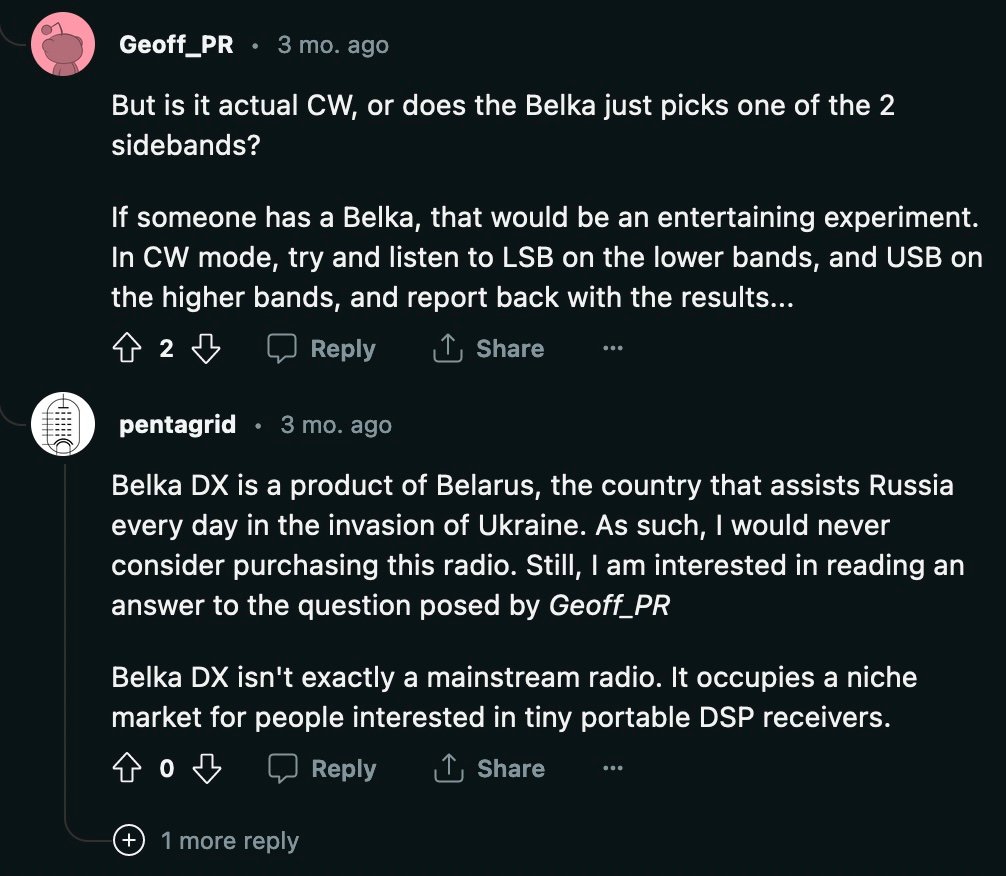Click the plus icon to show replies
Screen dimensions: 1006x876
point(128,841)
